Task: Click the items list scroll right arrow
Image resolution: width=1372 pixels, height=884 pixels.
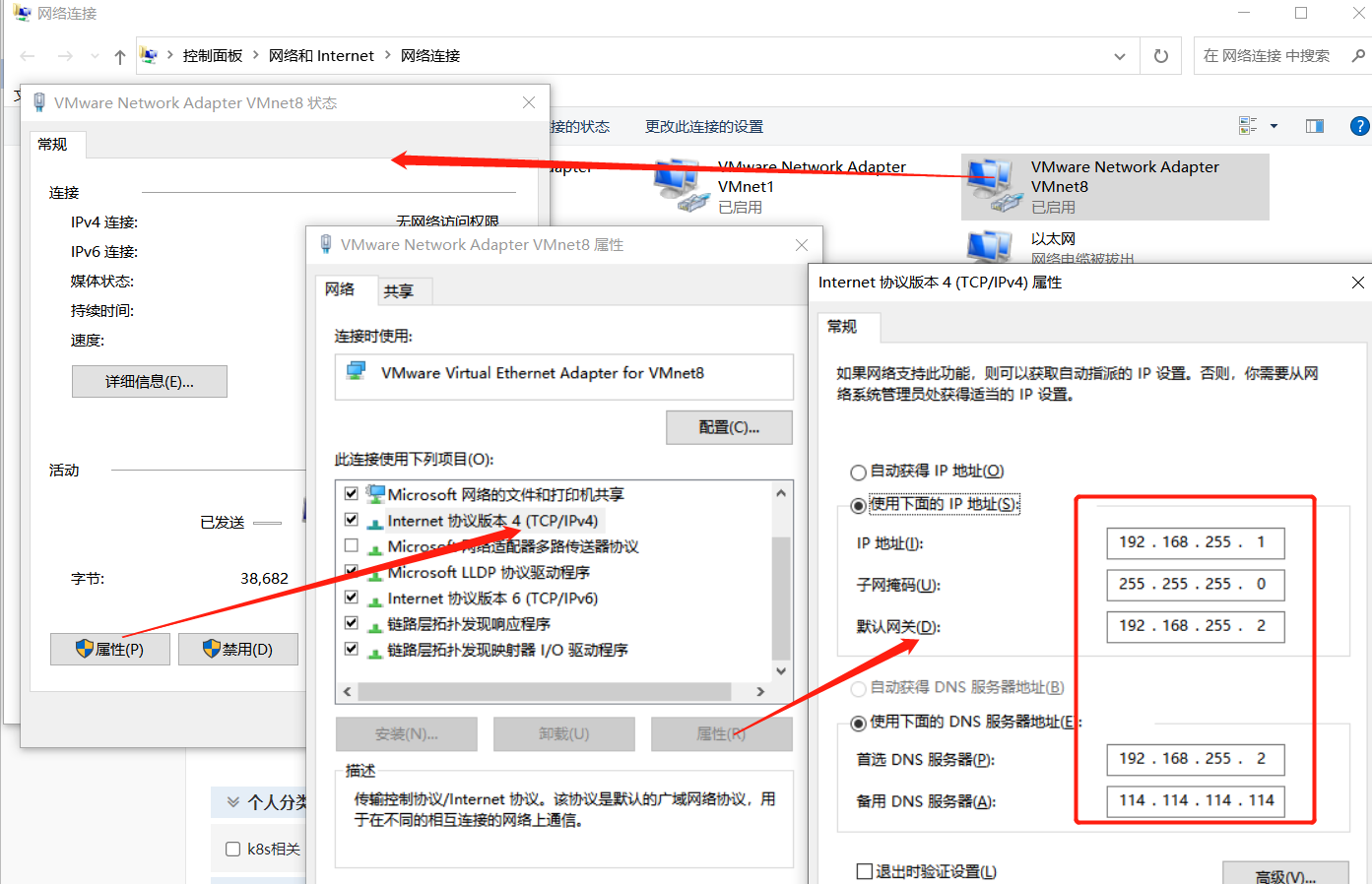Action: [760, 692]
